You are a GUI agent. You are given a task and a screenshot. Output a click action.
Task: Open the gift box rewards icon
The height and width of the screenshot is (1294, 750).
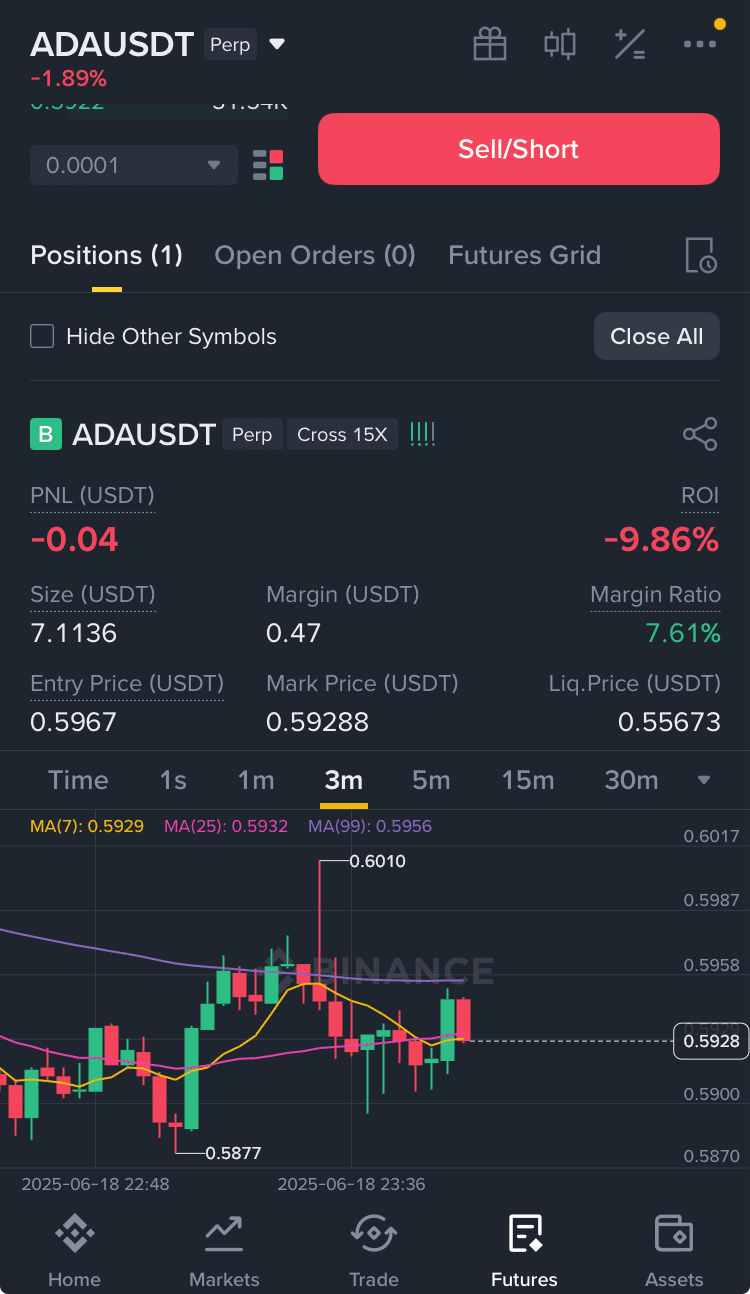tap(490, 44)
